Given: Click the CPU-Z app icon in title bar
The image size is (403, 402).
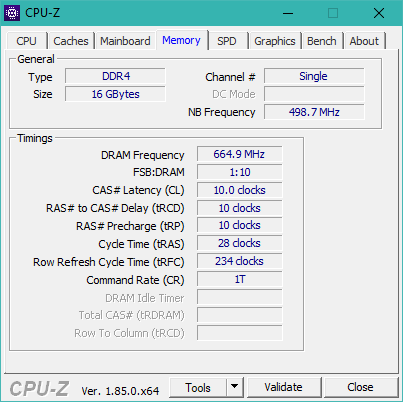Looking at the screenshot, I should coord(12,13).
